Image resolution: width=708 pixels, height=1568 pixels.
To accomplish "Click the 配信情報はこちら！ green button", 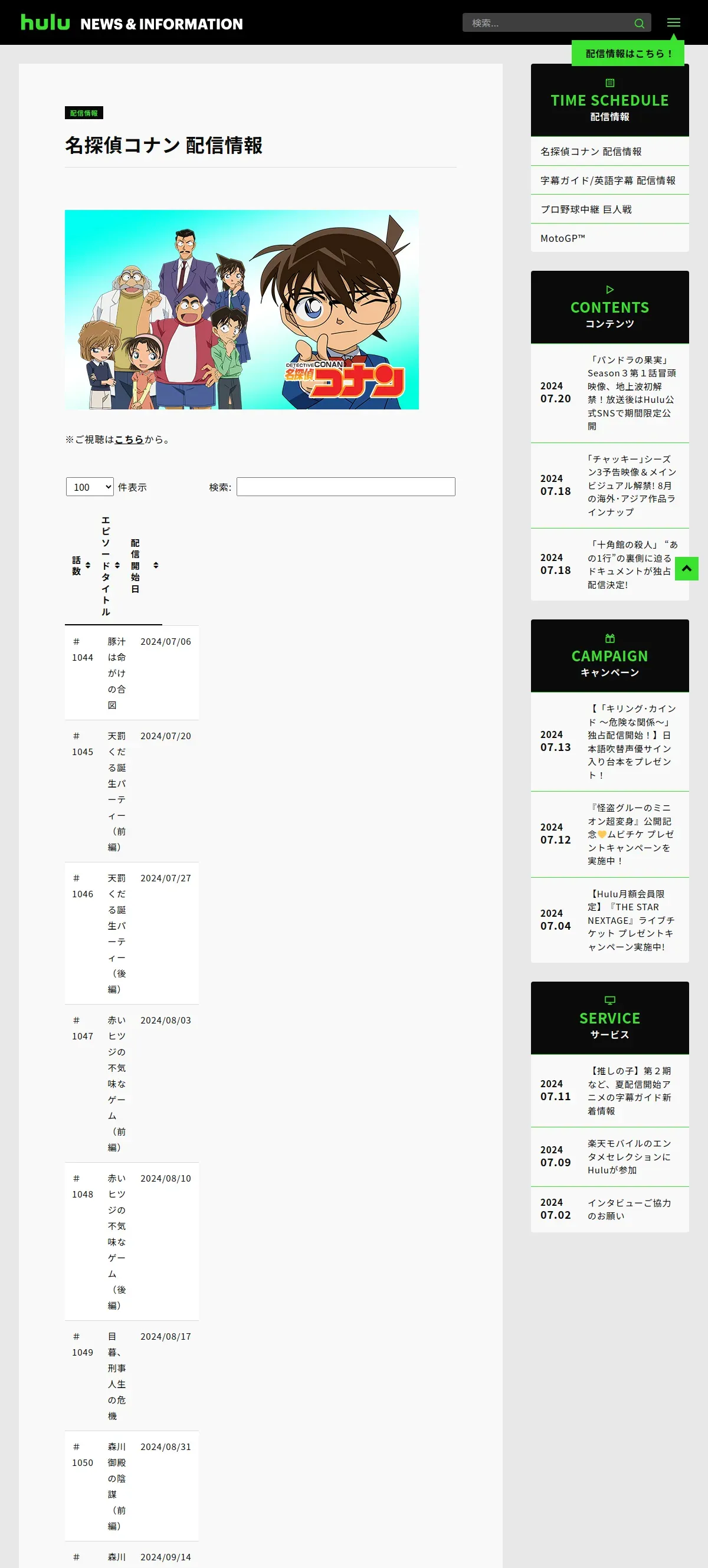I will coord(628,53).
